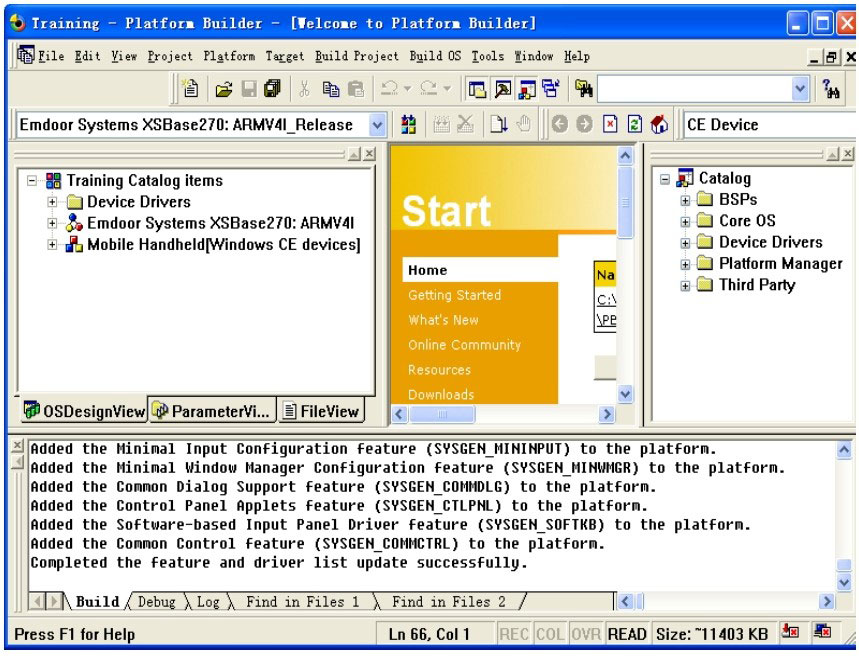Click the Save All icon
This screenshot has height=658, width=859.
(272, 89)
